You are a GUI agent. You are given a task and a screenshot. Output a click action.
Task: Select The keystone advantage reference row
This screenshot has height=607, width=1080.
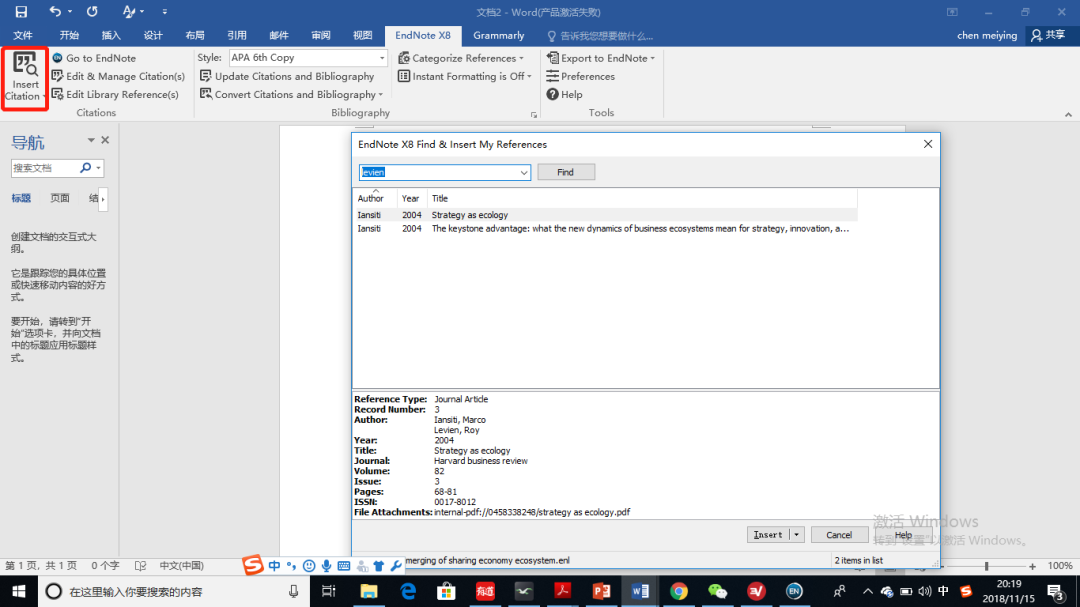point(605,229)
